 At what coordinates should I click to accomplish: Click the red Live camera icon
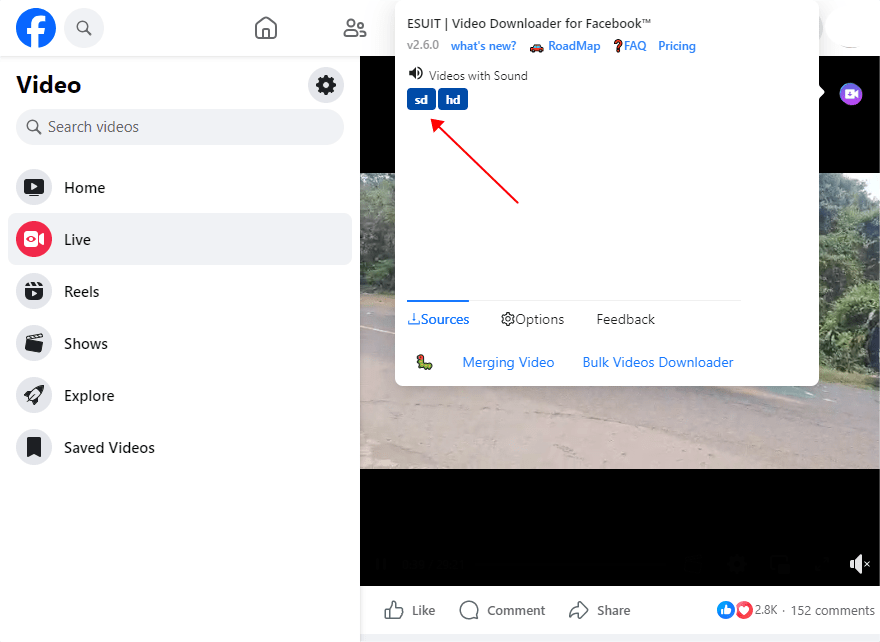click(x=34, y=239)
